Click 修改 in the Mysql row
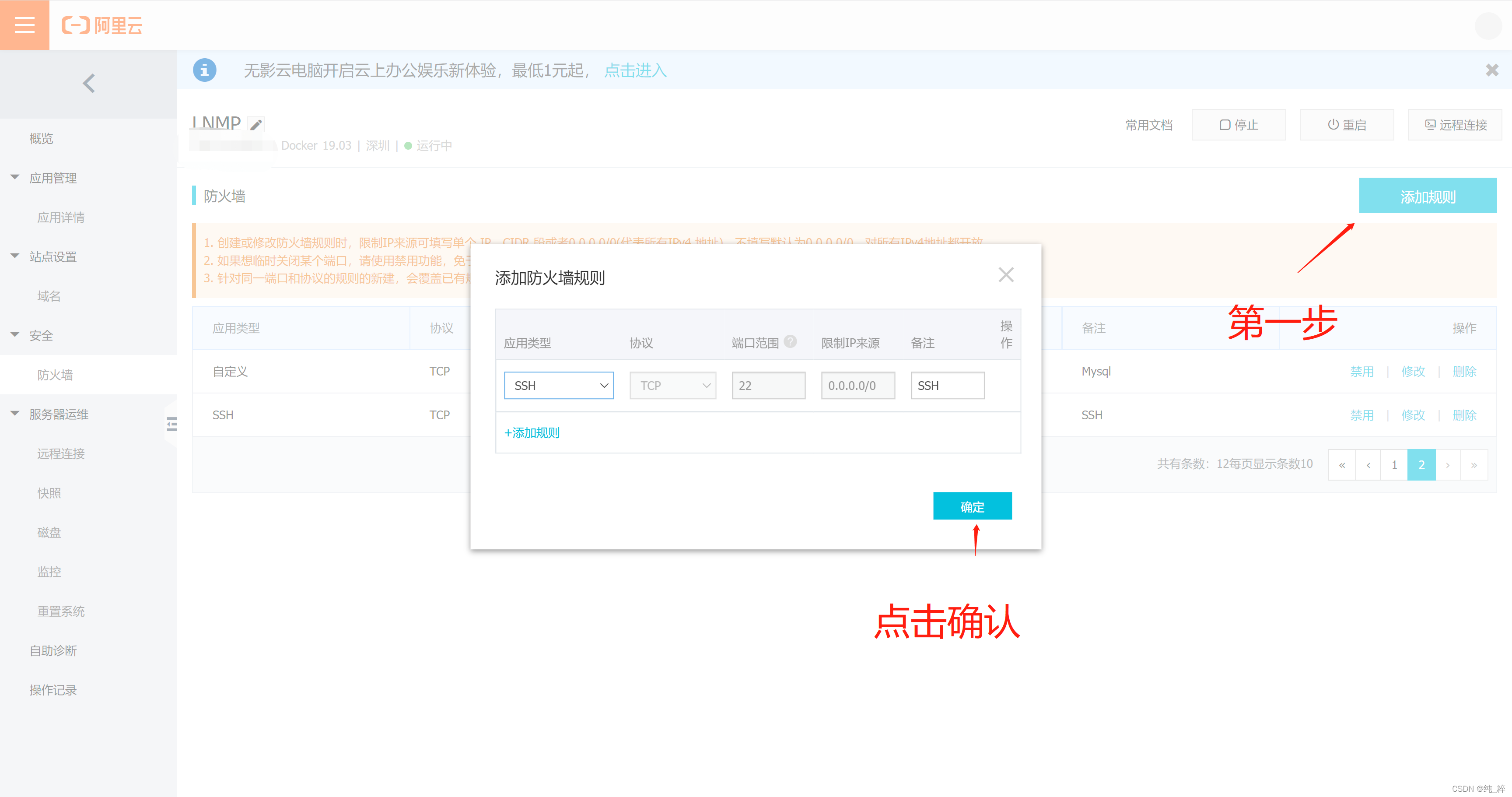 pos(1413,371)
